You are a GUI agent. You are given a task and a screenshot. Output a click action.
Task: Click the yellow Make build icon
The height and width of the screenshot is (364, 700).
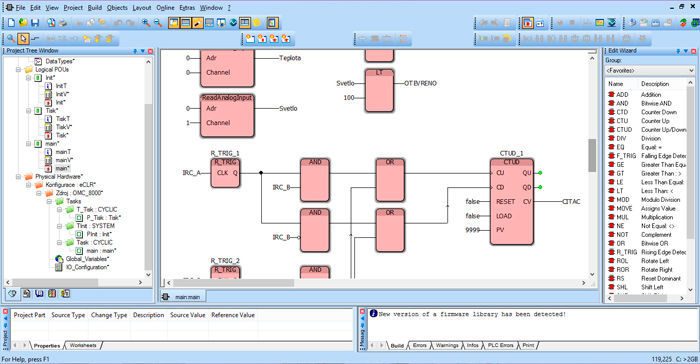600,23
